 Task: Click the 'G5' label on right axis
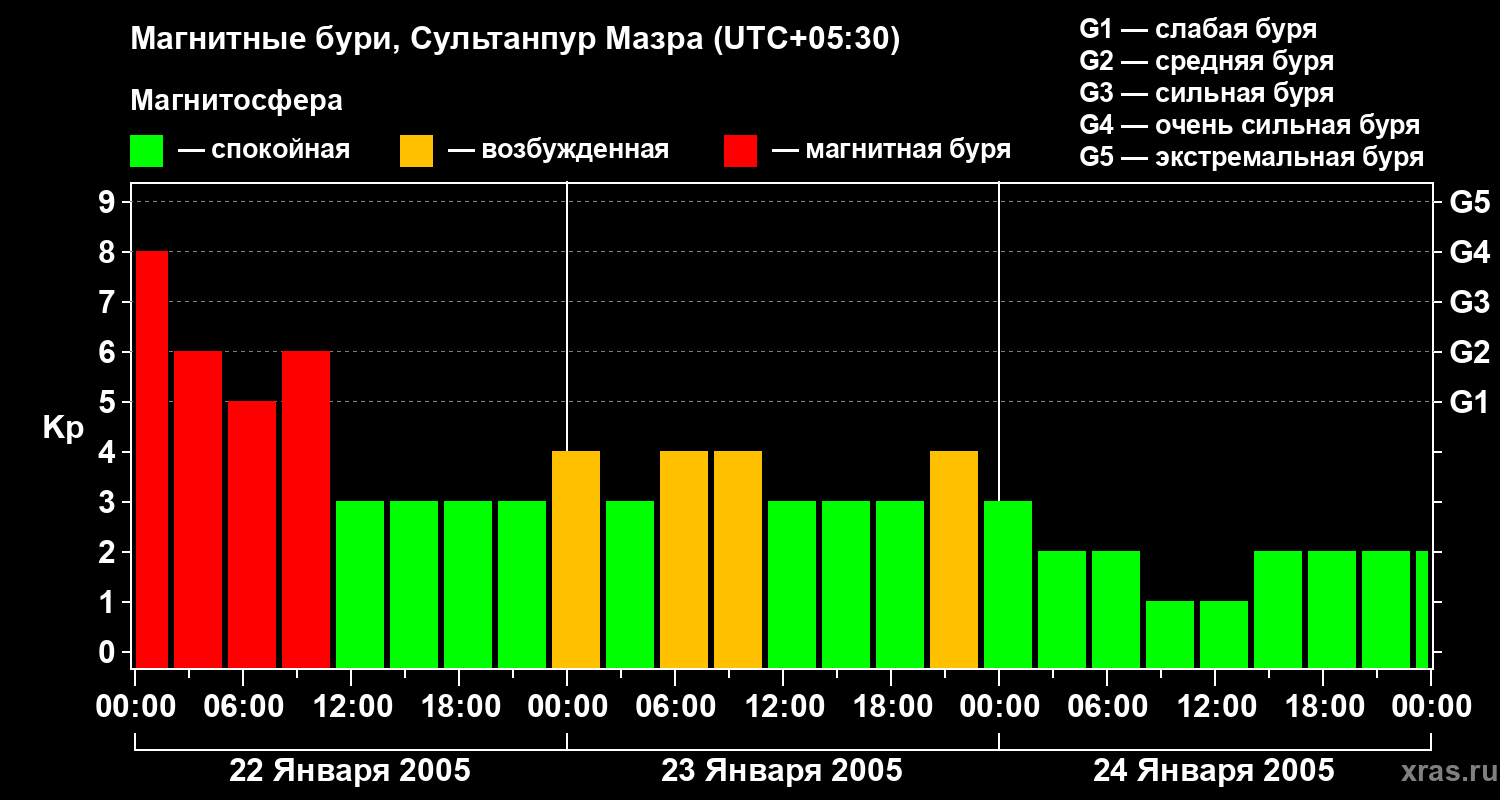[x=1469, y=203]
